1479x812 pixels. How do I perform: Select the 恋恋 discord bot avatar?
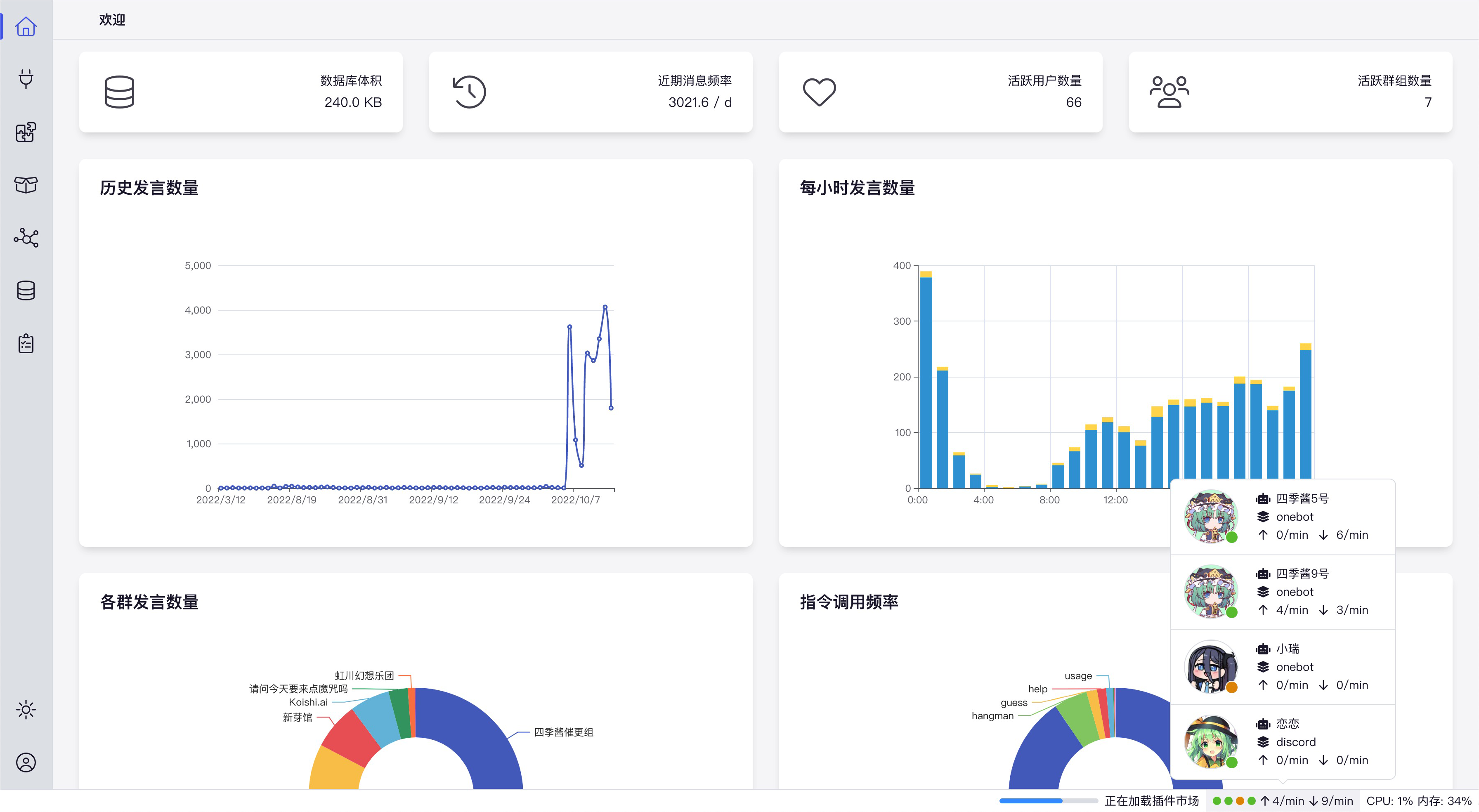pos(1212,742)
